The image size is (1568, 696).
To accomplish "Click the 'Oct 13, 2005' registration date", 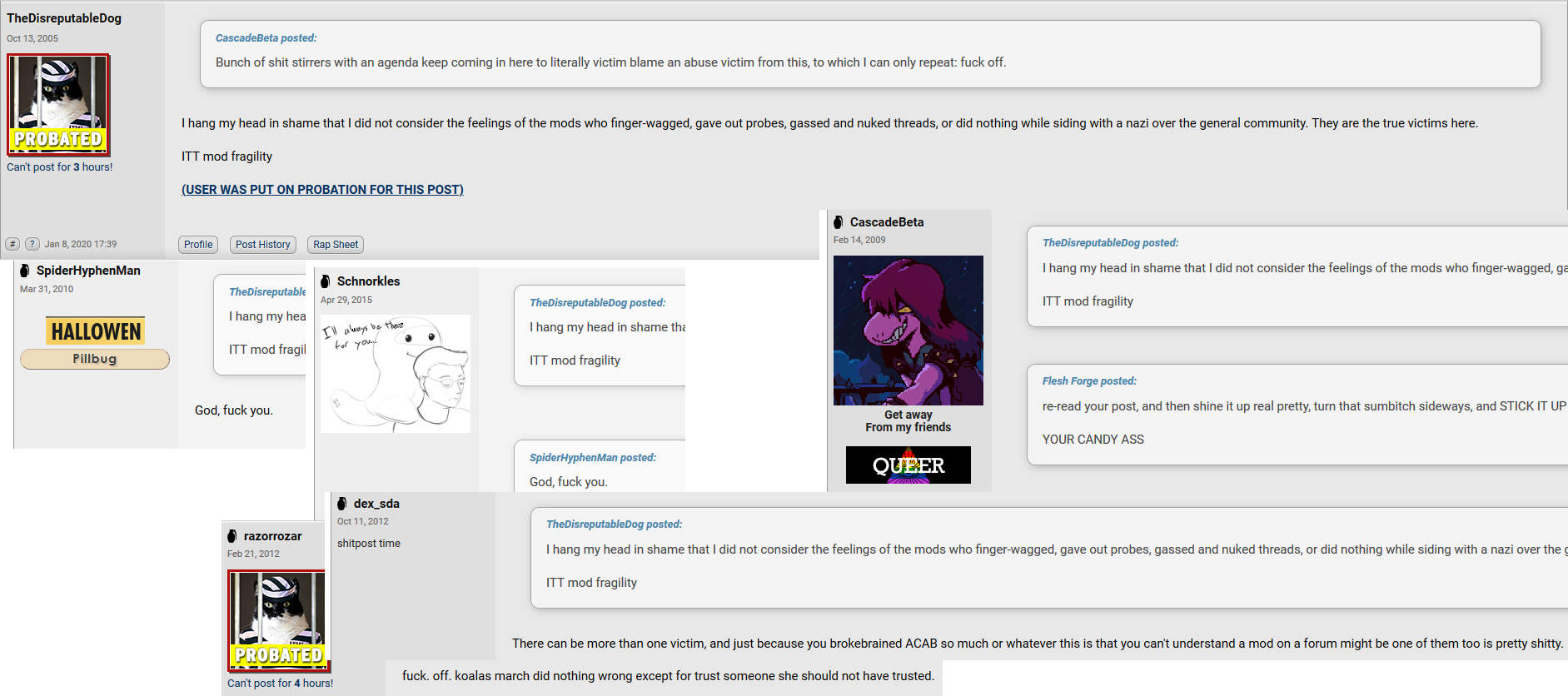I will tap(32, 38).
